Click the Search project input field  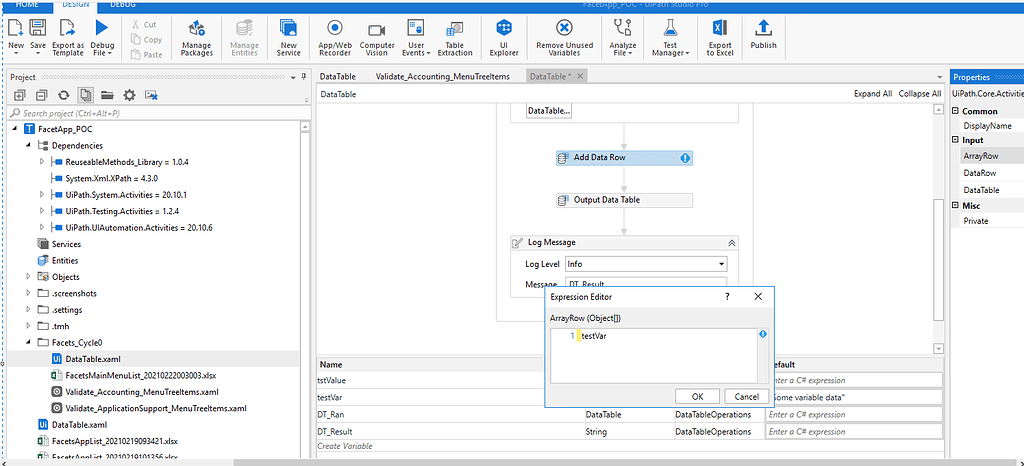pos(150,113)
